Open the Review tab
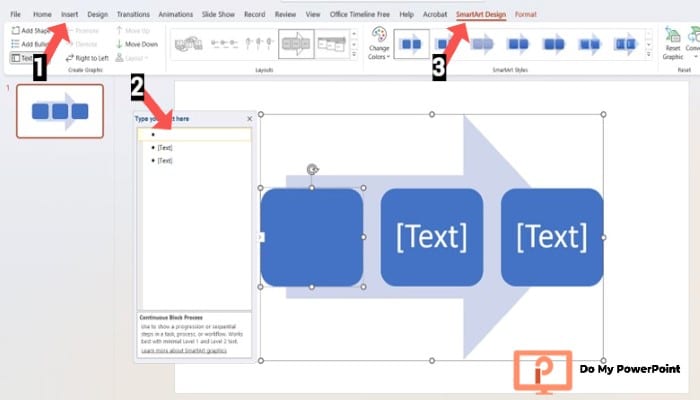700x400 pixels. click(285, 14)
